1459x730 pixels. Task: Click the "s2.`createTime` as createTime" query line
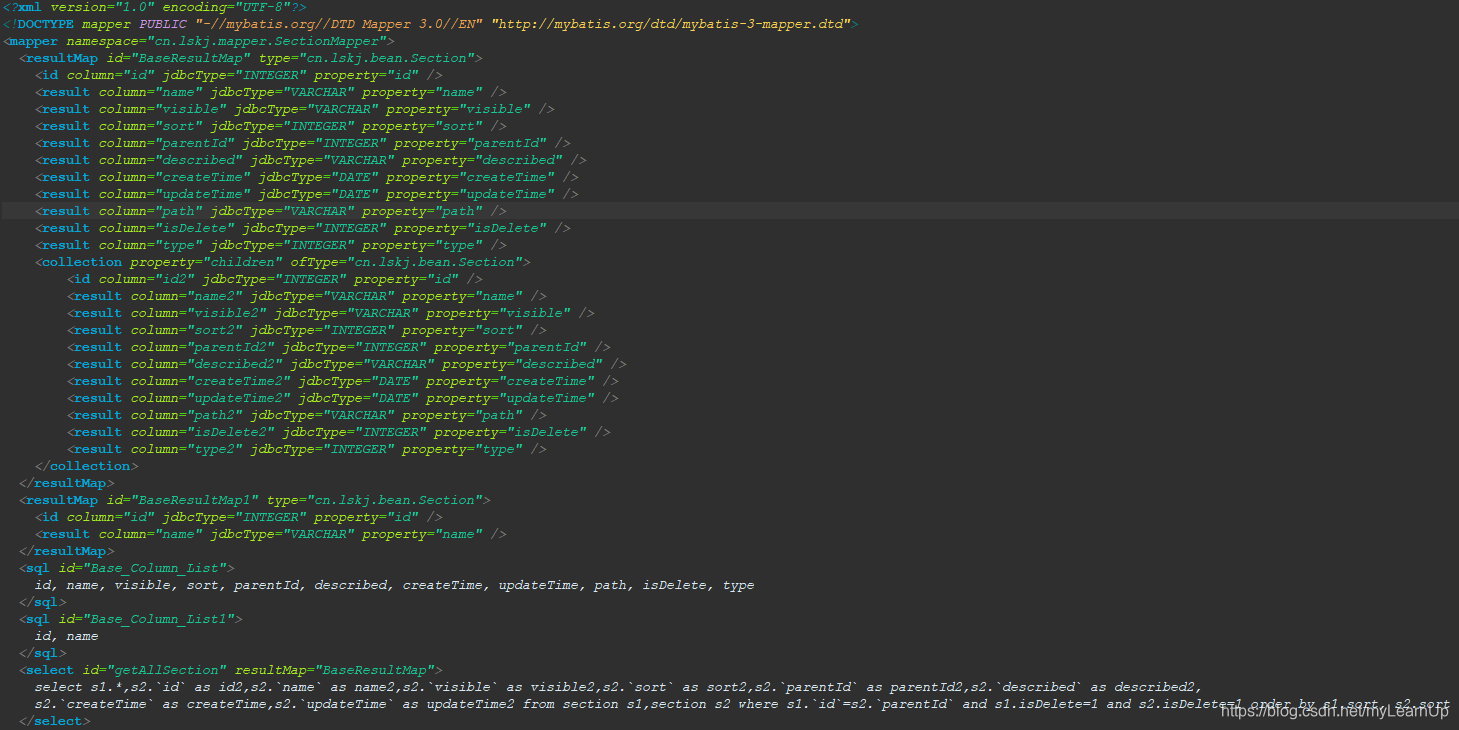742,704
